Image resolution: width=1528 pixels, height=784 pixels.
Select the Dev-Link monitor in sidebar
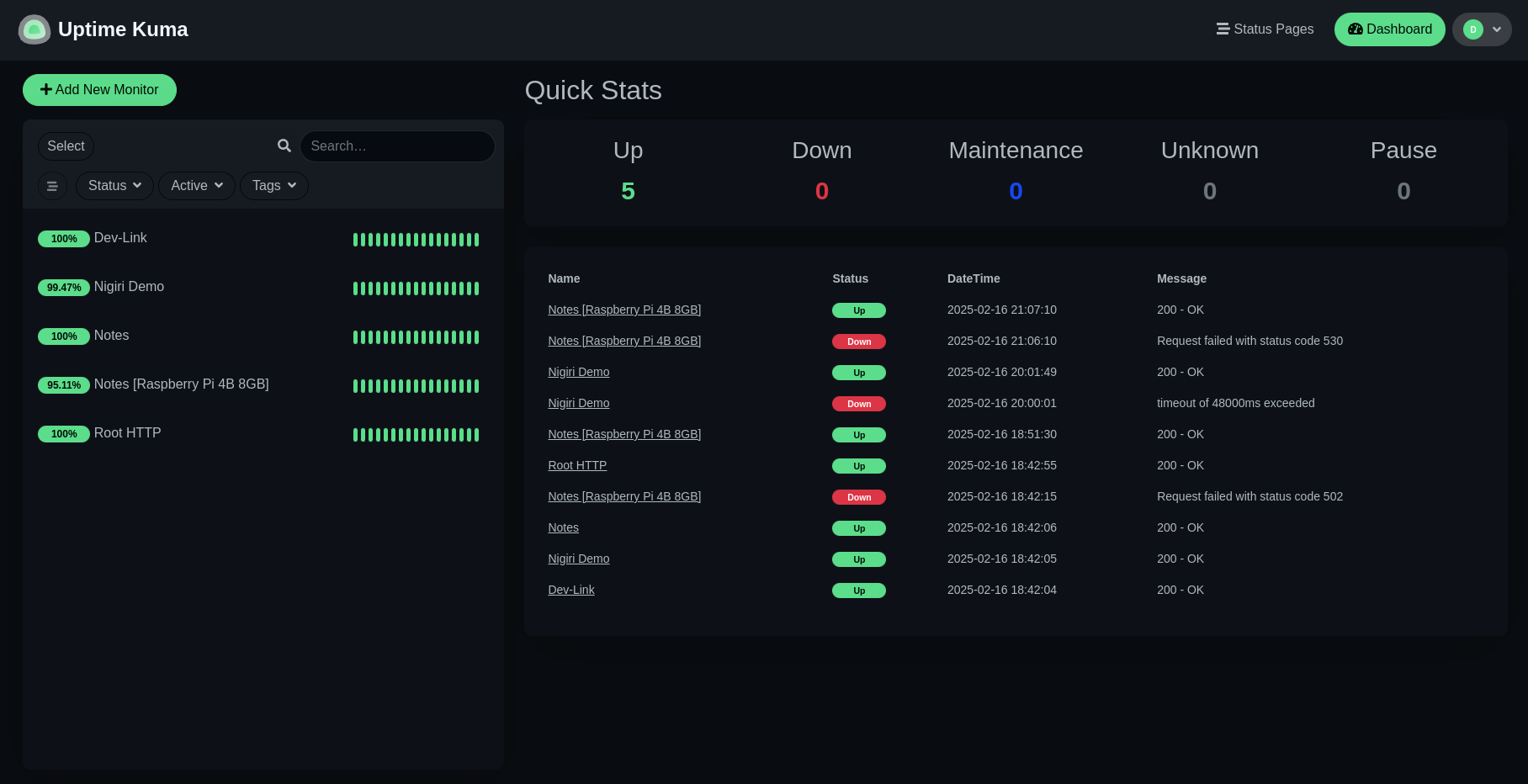pos(263,239)
